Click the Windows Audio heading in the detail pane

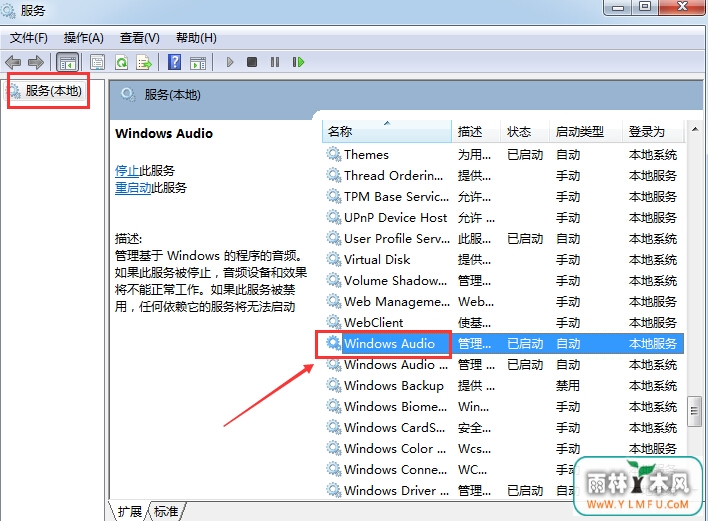point(164,134)
